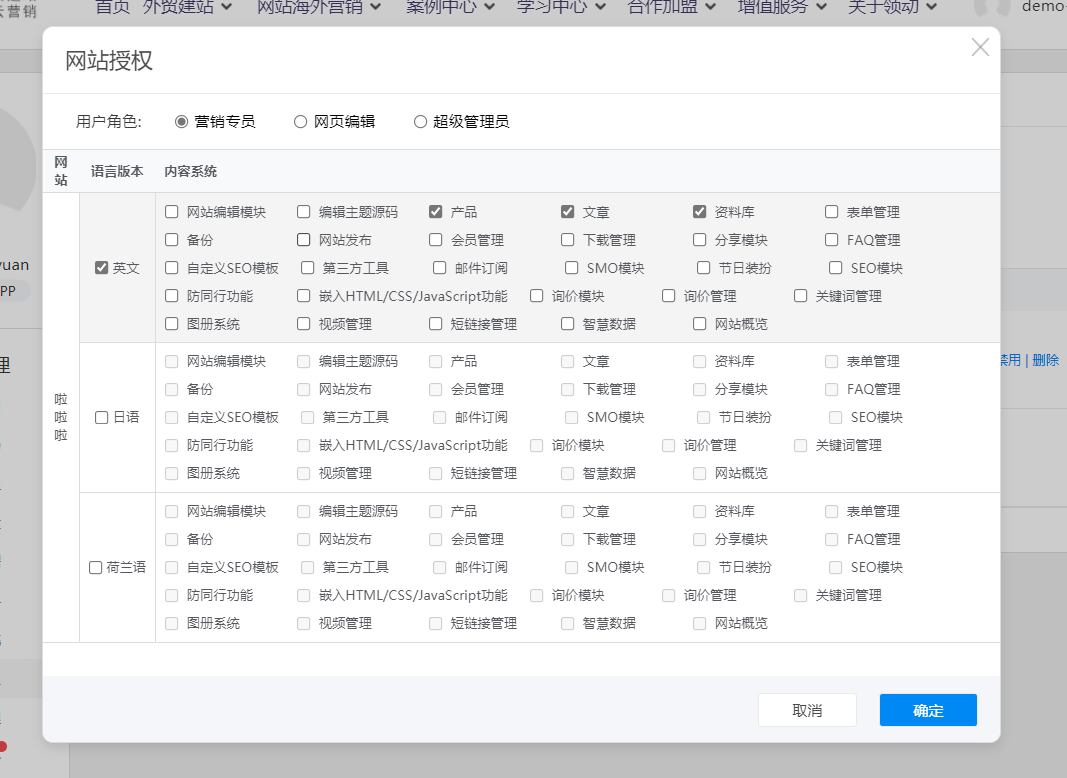
Task: Choose the 网页编辑 role option
Action: pos(301,122)
